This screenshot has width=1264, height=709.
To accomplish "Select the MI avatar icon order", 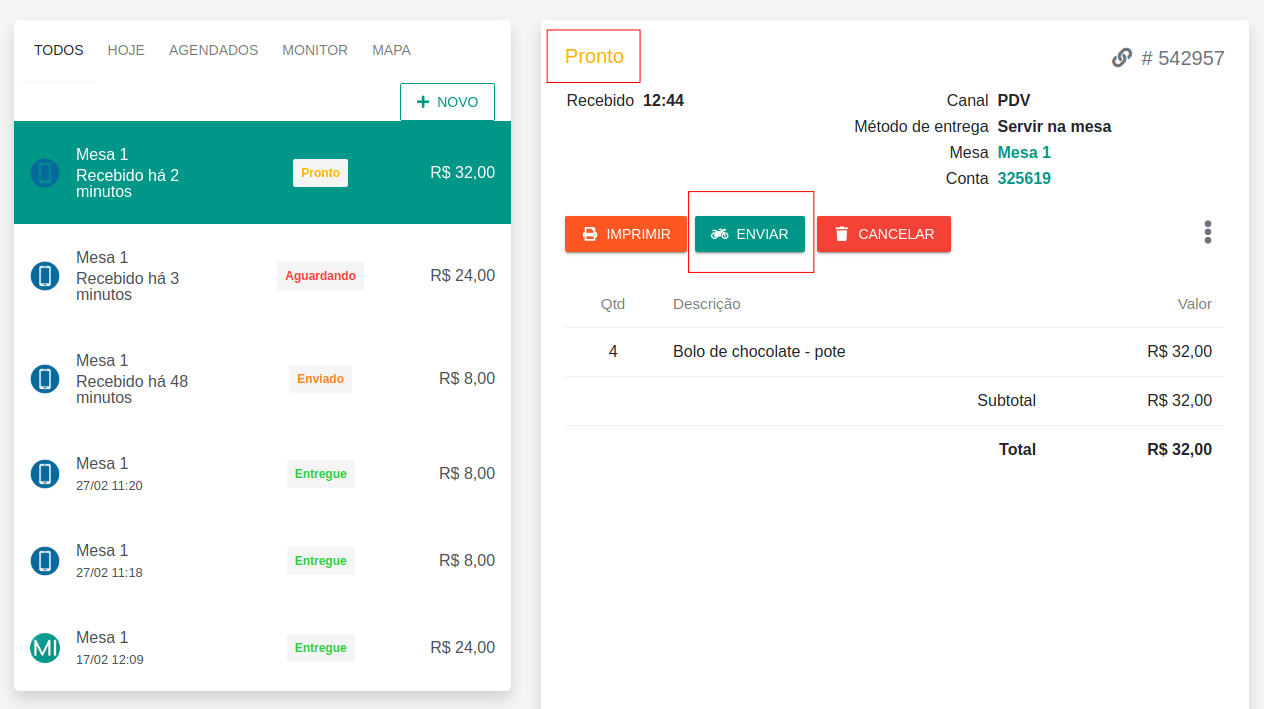I will tap(44, 648).
